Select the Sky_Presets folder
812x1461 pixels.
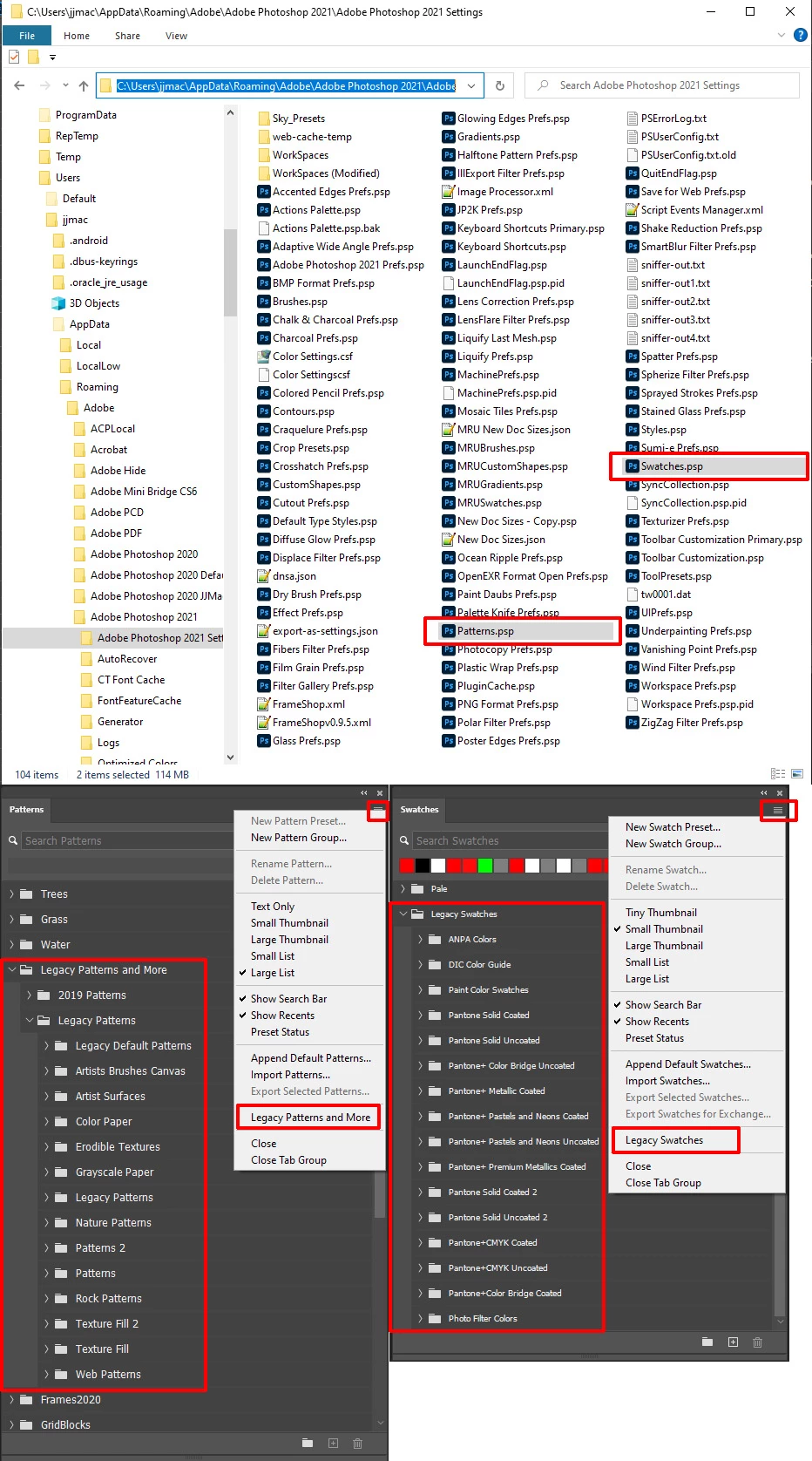[x=292, y=119]
